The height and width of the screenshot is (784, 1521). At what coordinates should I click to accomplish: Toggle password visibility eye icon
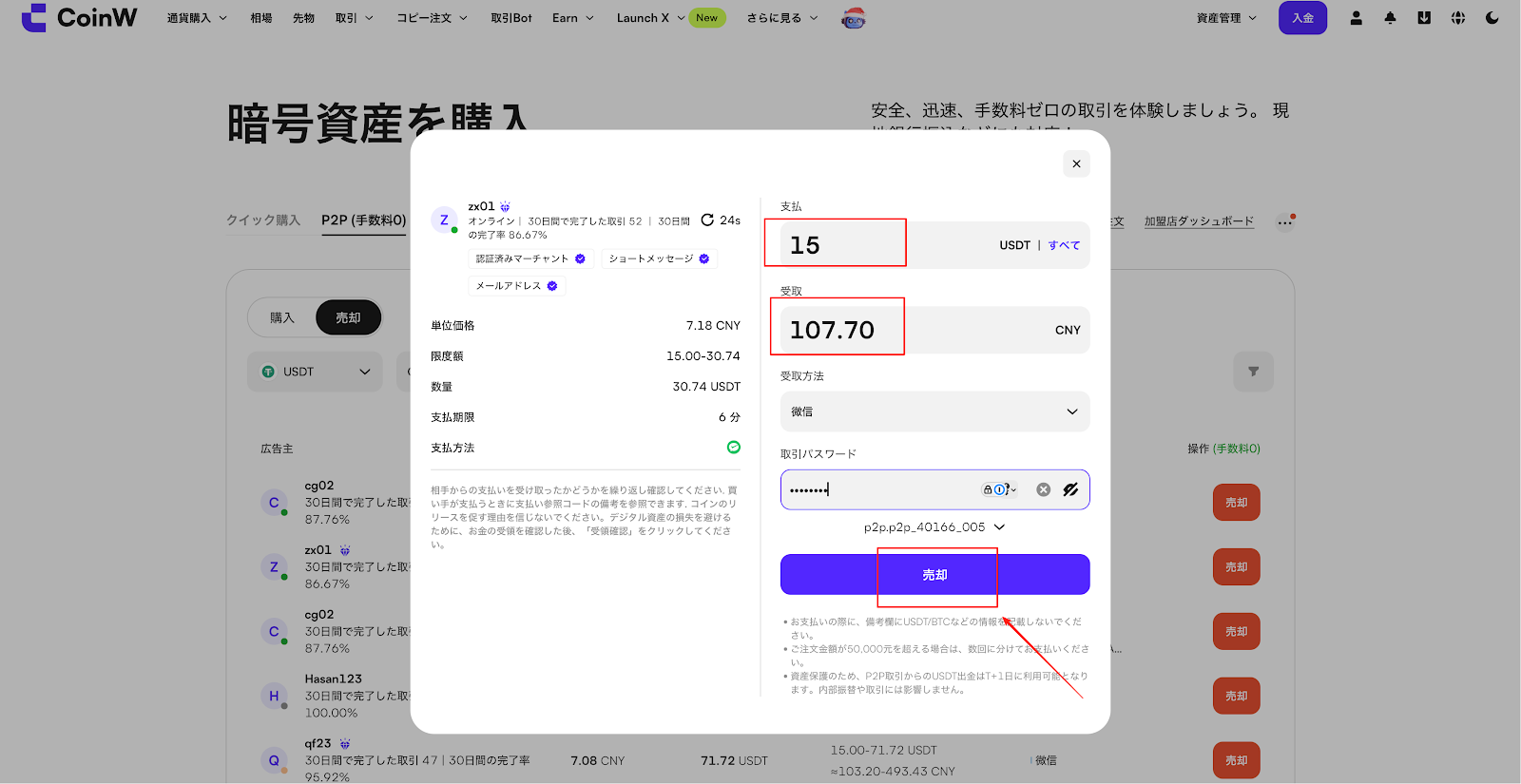click(1070, 489)
